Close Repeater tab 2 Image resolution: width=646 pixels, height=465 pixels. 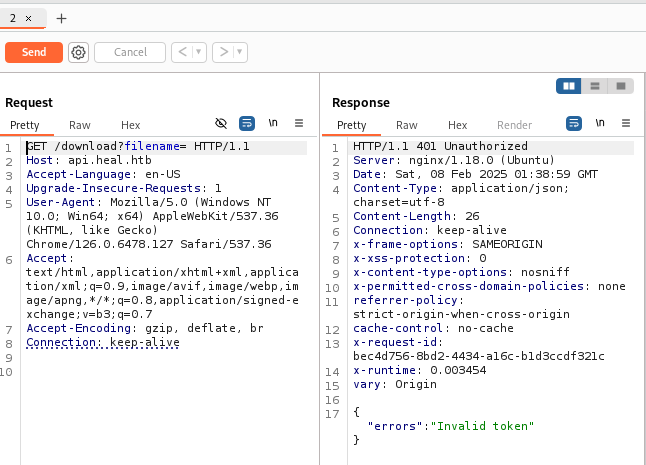click(x=28, y=18)
